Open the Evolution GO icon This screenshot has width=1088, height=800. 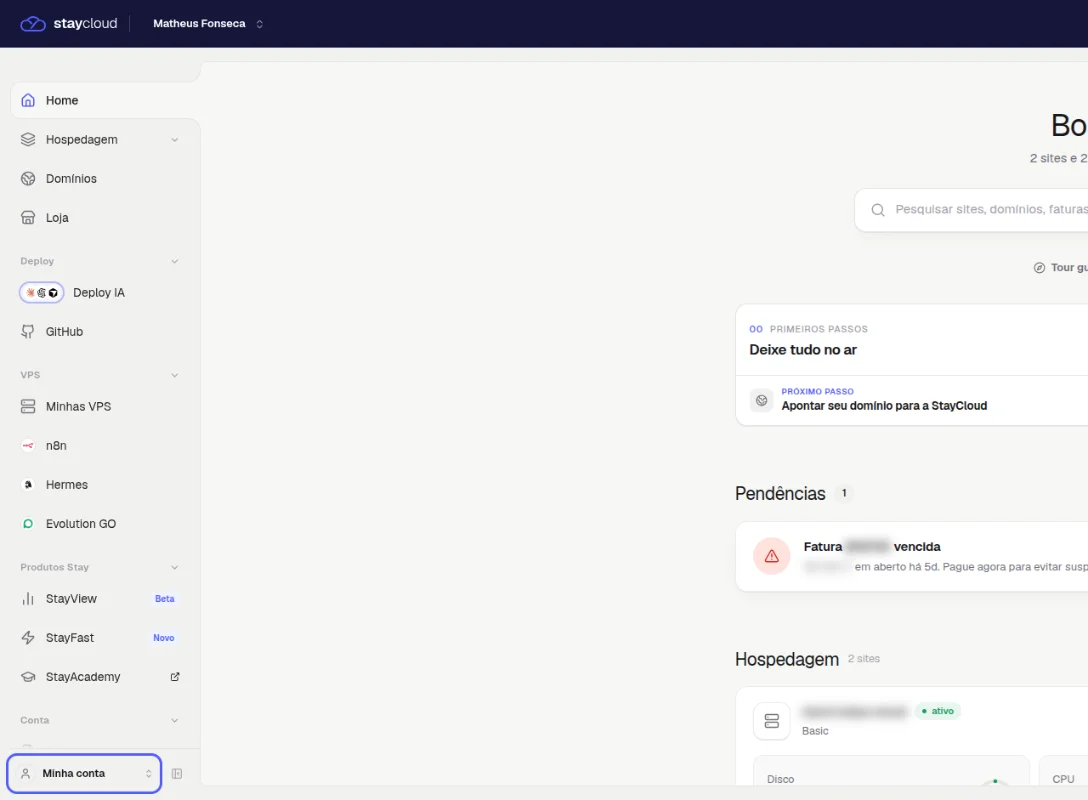[28, 524]
